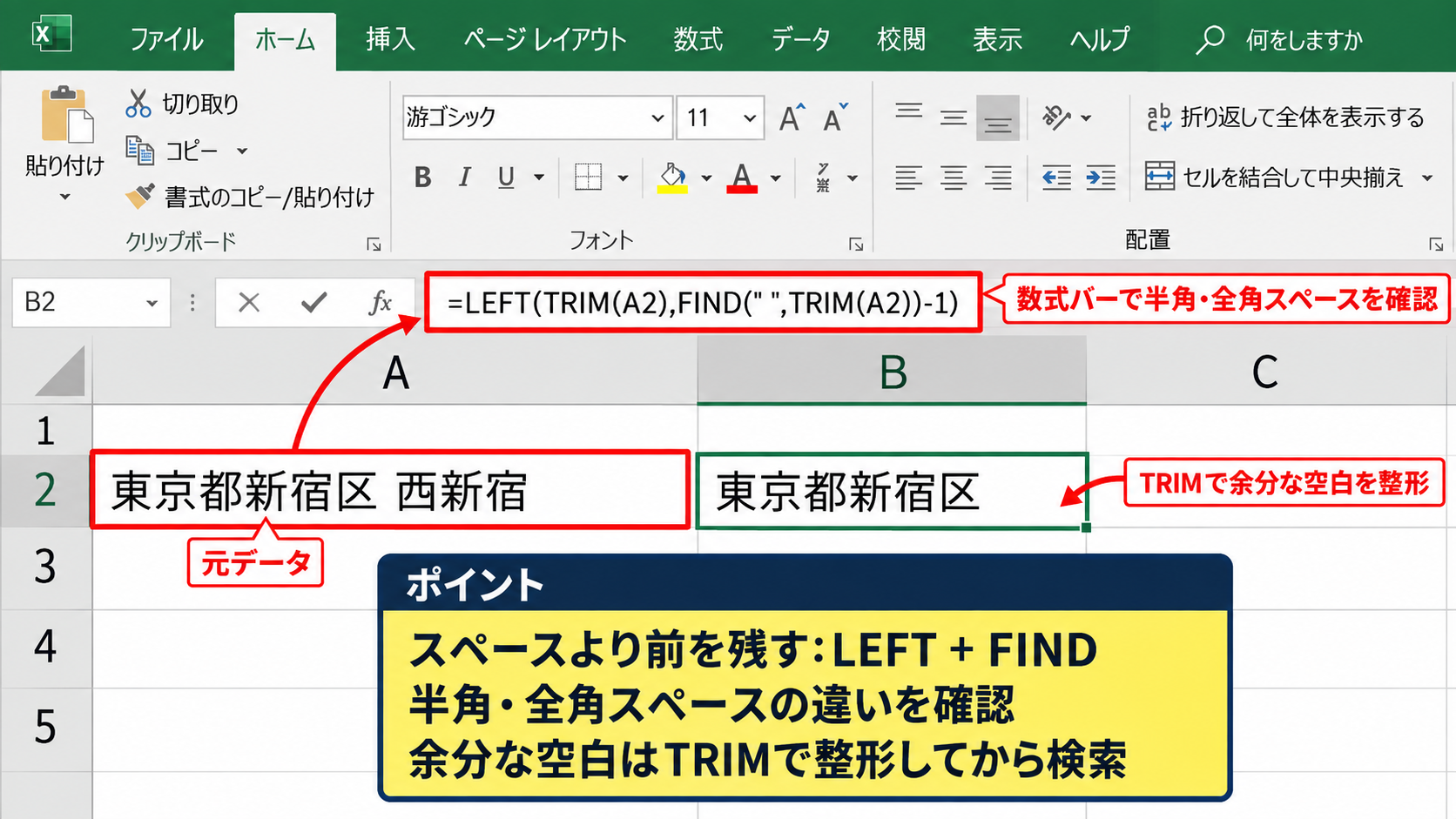
Task: Click merge and center cells icon
Action: click(1160, 177)
